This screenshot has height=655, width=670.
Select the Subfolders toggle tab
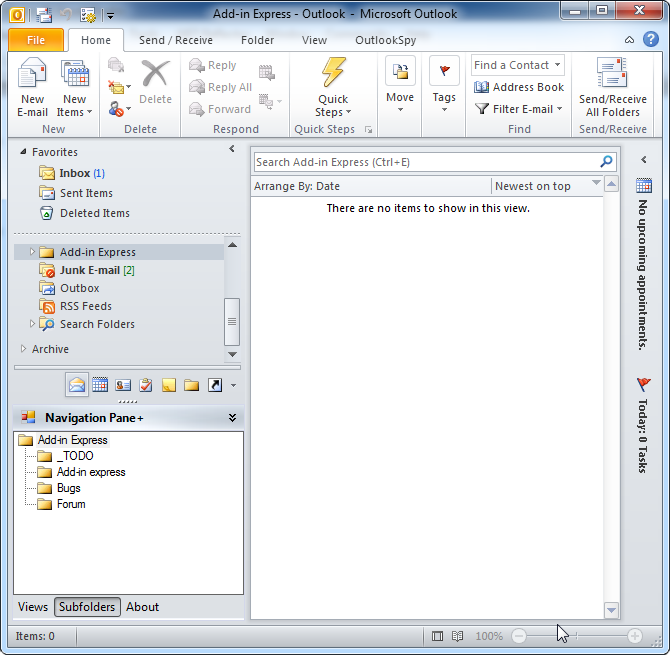[x=87, y=607]
